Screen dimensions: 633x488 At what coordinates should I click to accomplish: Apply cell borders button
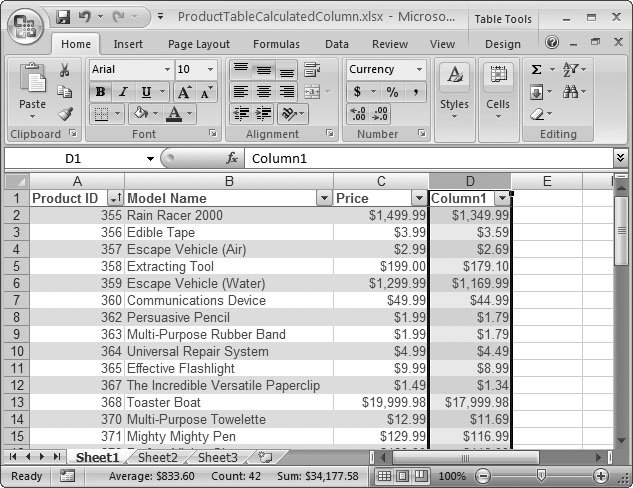[x=101, y=114]
